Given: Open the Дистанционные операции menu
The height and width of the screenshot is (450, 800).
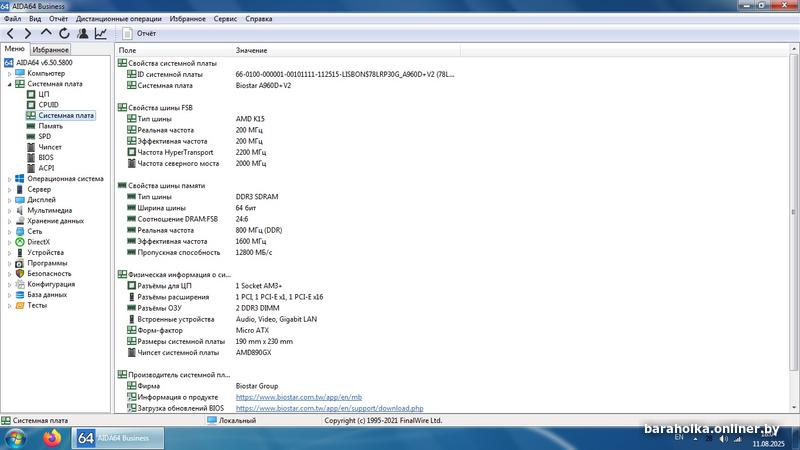Looking at the screenshot, I should [x=118, y=19].
